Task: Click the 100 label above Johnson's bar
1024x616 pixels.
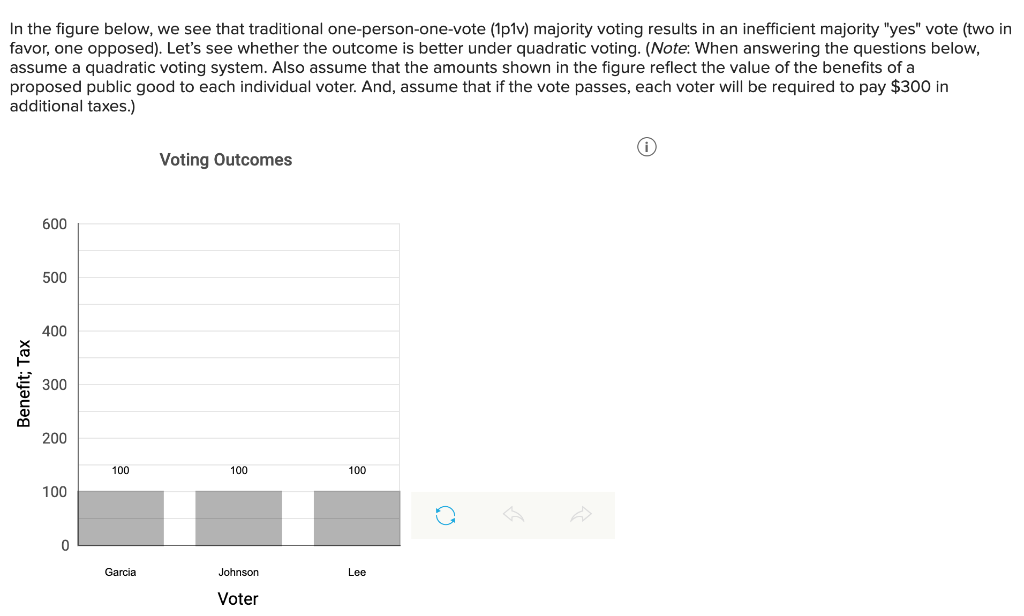Action: [238, 469]
